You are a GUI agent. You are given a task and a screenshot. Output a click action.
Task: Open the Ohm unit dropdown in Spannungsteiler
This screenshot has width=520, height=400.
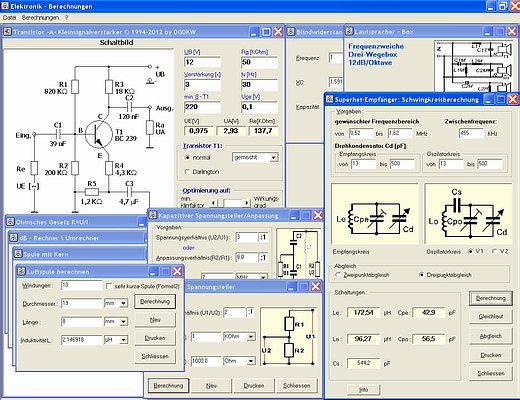(x=251, y=361)
